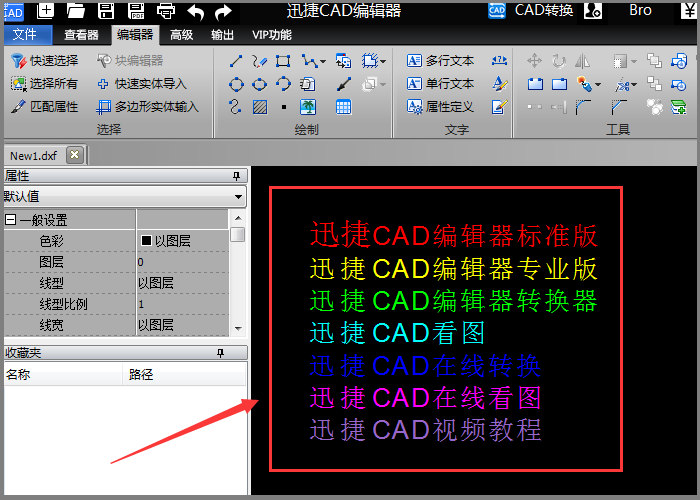Click the 名称 column header in favorites
This screenshot has height=500, width=700.
tap(63, 374)
